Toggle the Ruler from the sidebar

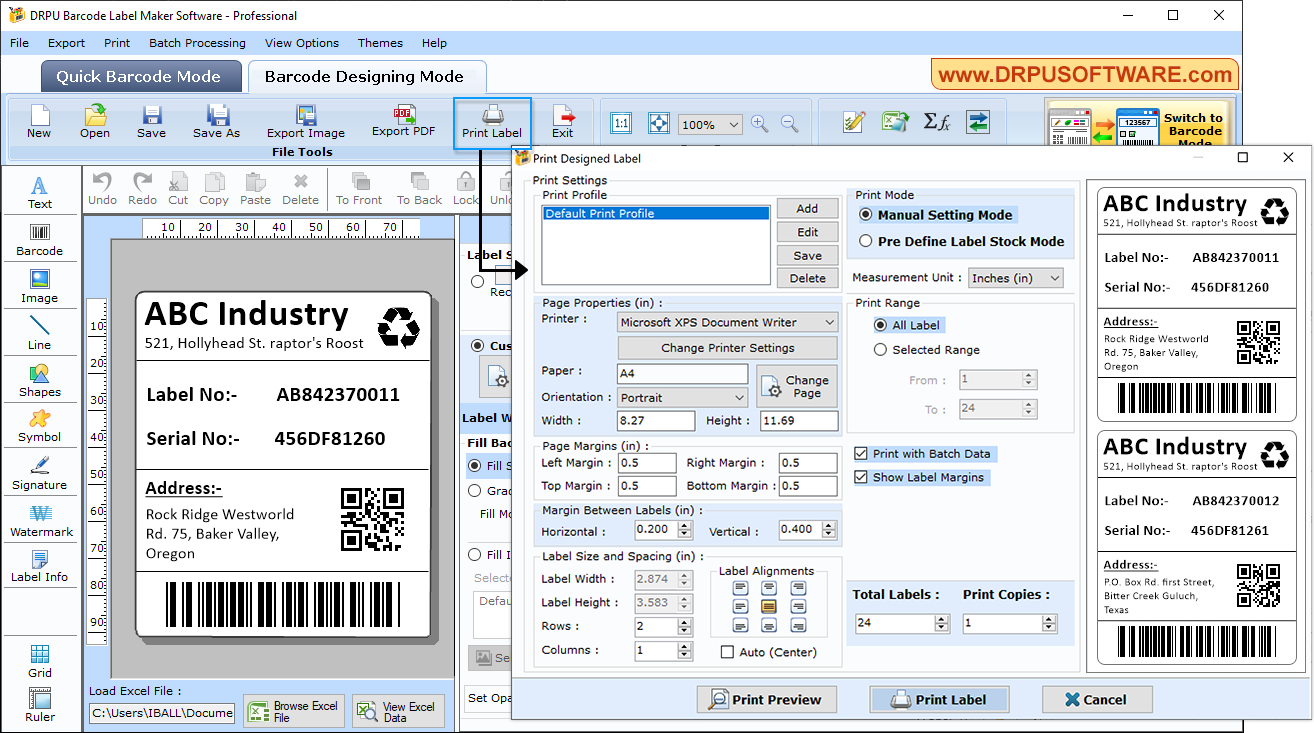click(x=40, y=706)
